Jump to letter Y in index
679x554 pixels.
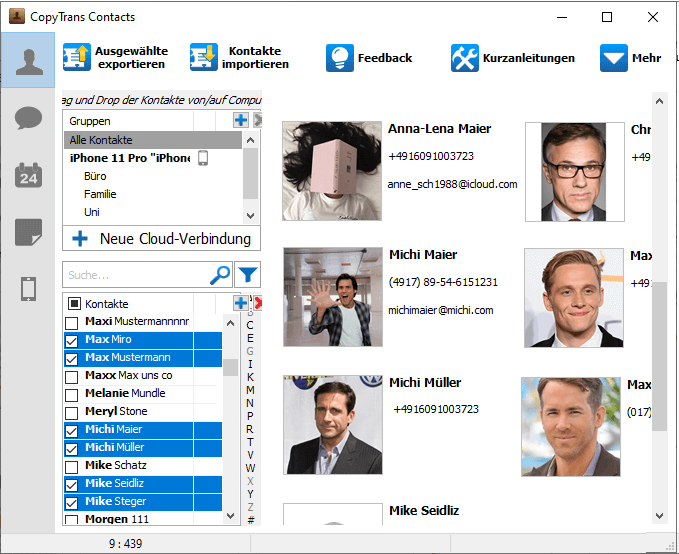[x=250, y=494]
